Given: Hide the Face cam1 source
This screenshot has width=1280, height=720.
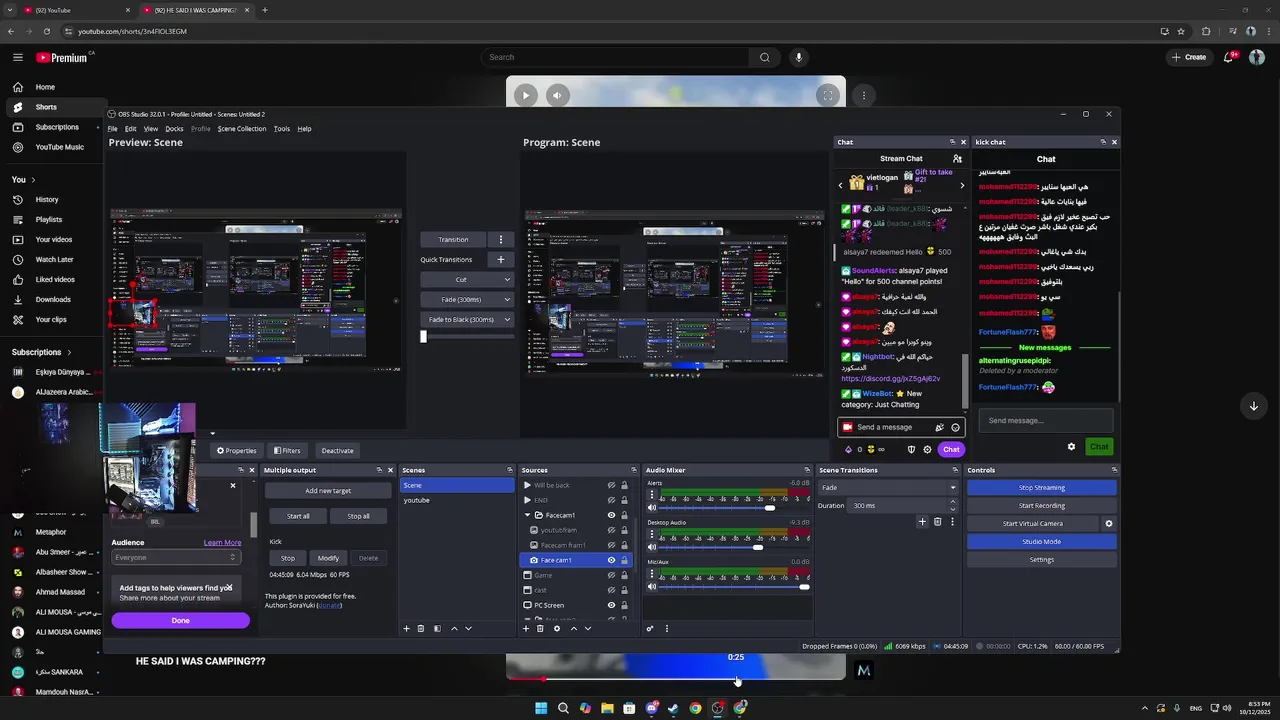Looking at the screenshot, I should [x=611, y=560].
